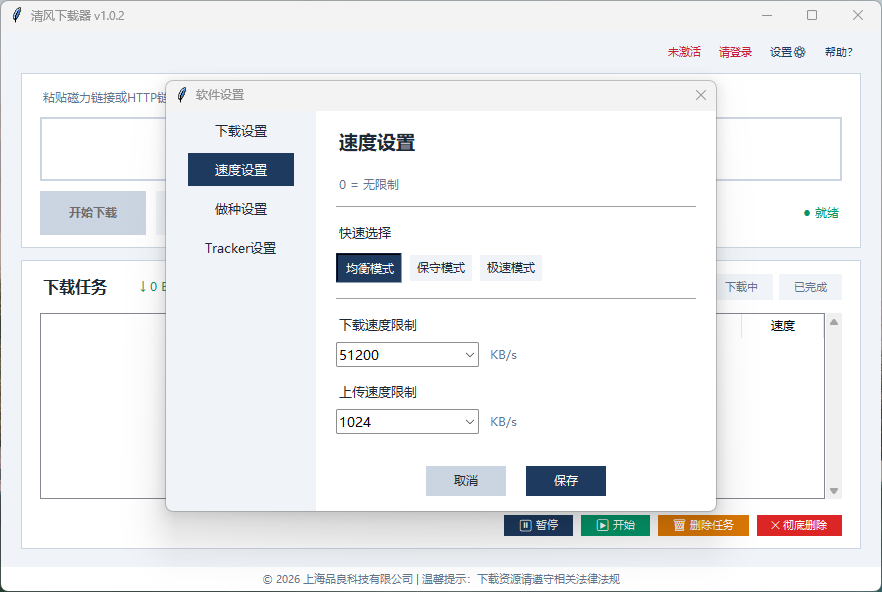Save settings with 保存 button
Screen dimensions: 882x592
pyautogui.click(x=566, y=481)
